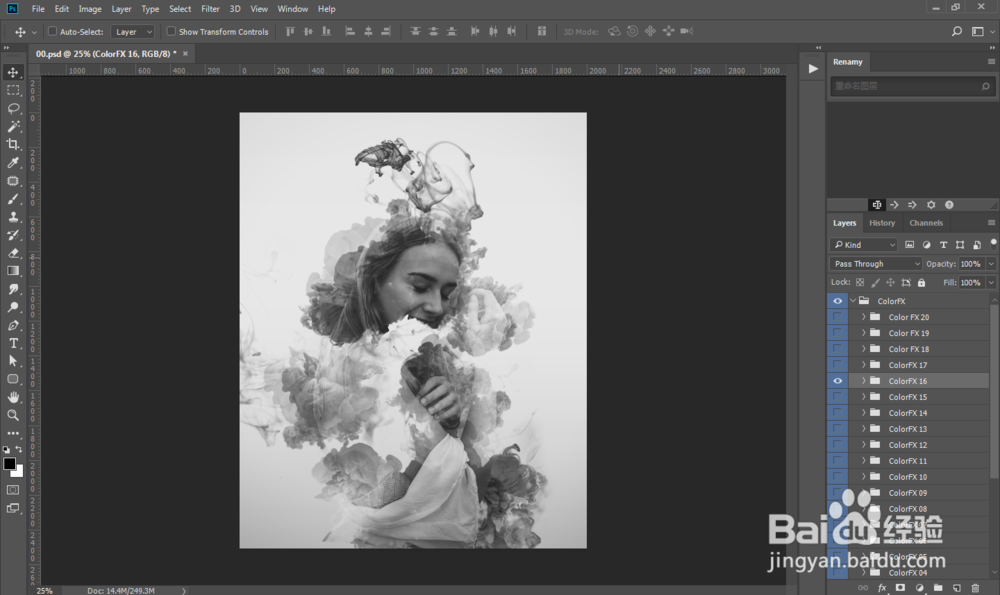Select the Eyedropper tool
Image resolution: width=1000 pixels, height=595 pixels.
click(13, 163)
